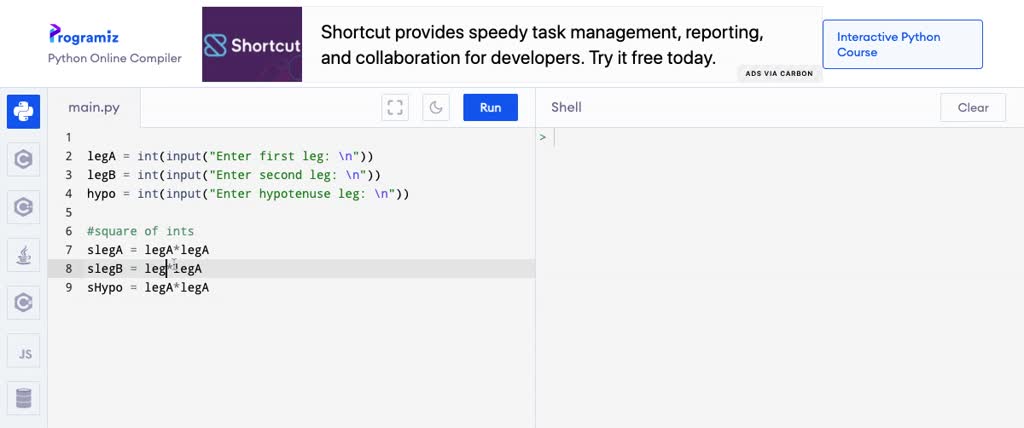
Task: Open the C# compiler icon
Action: coord(24,303)
